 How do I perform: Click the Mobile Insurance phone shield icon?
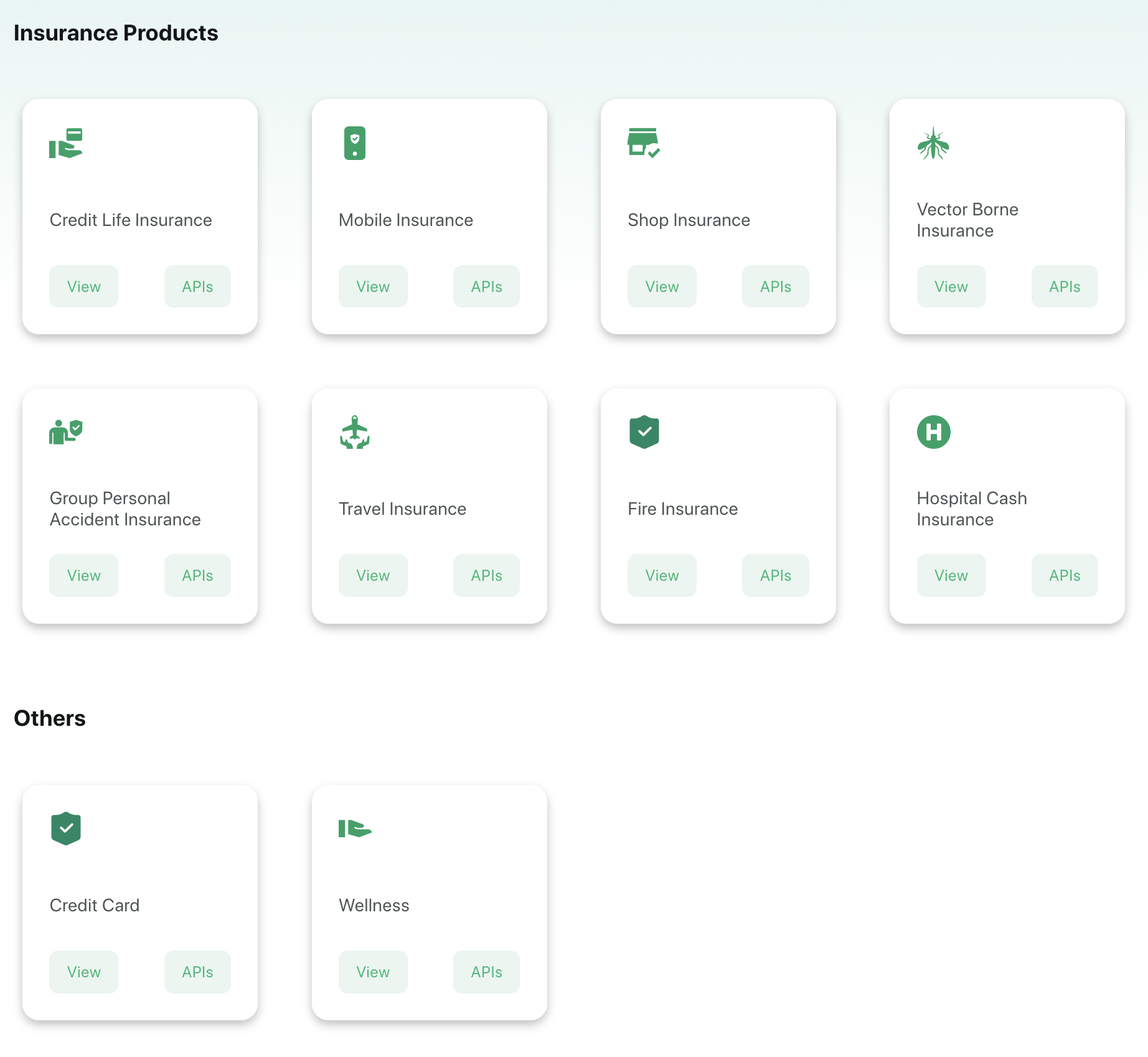pos(355,143)
